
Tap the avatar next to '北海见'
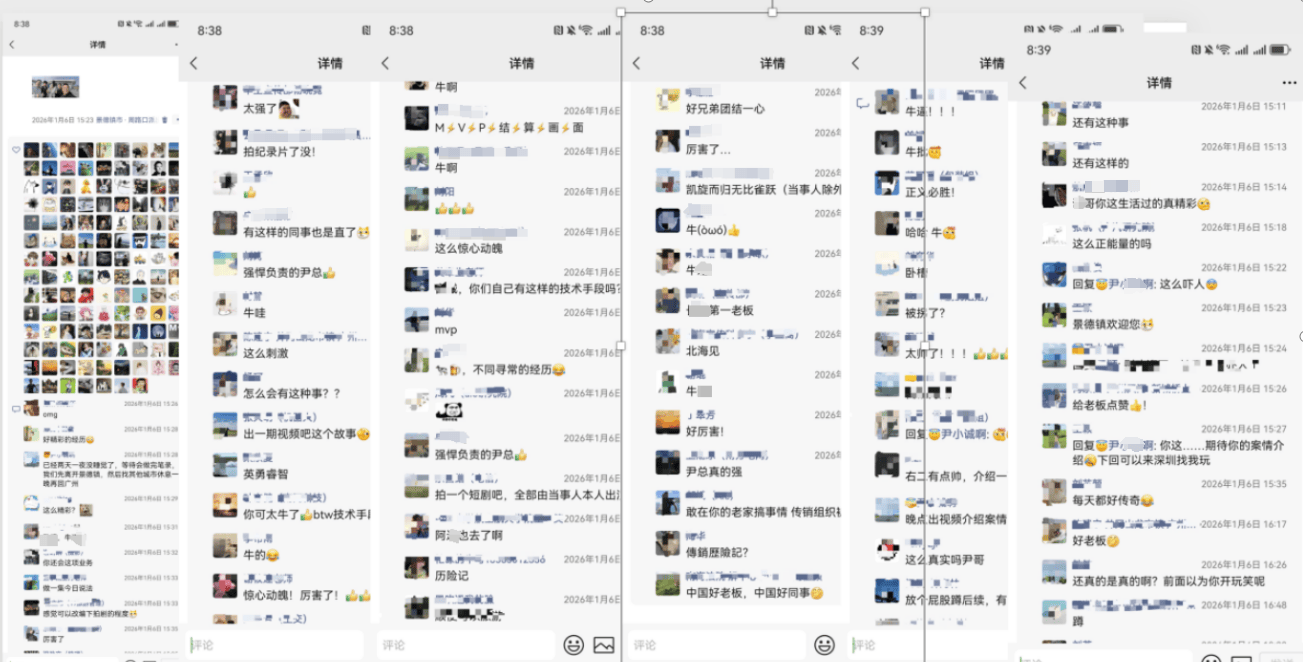click(668, 342)
